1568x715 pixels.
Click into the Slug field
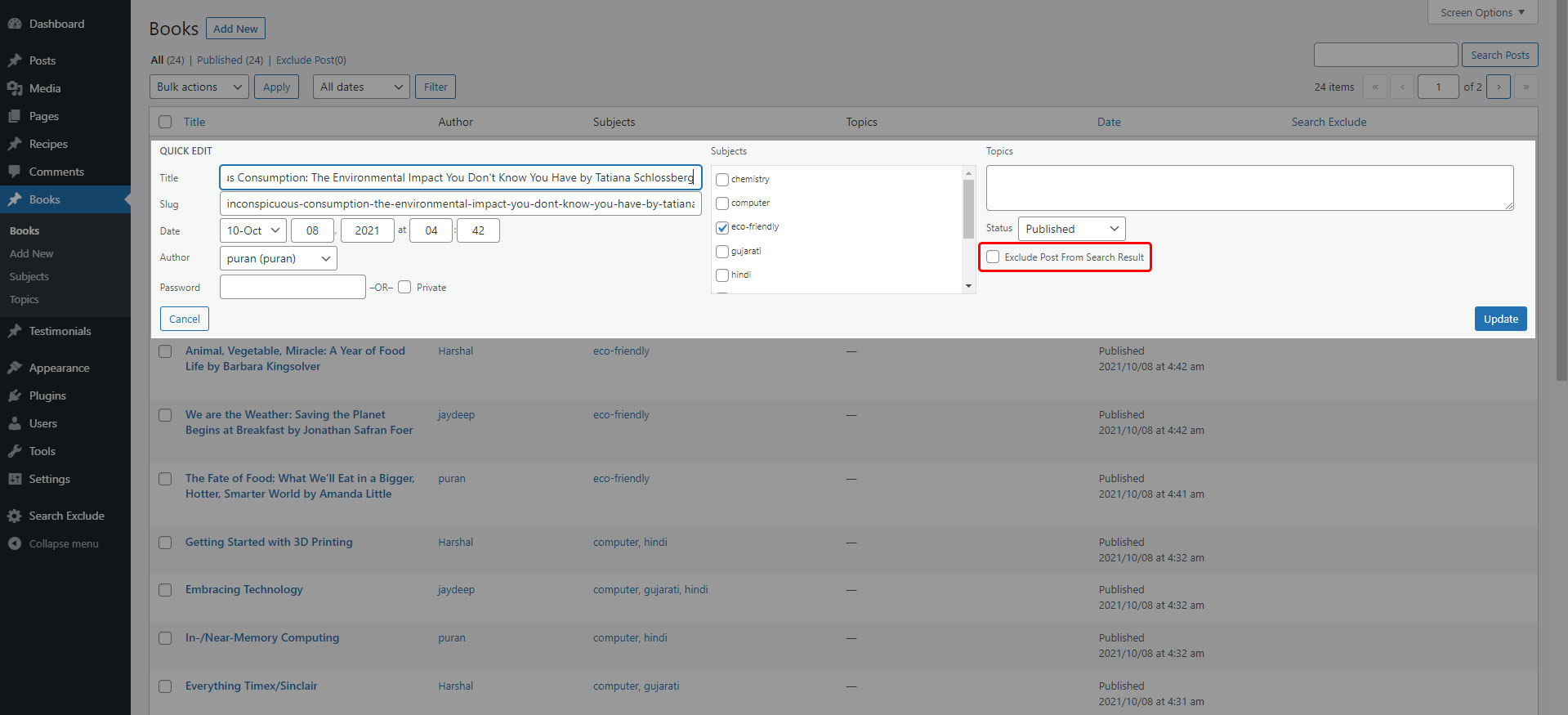coord(461,203)
